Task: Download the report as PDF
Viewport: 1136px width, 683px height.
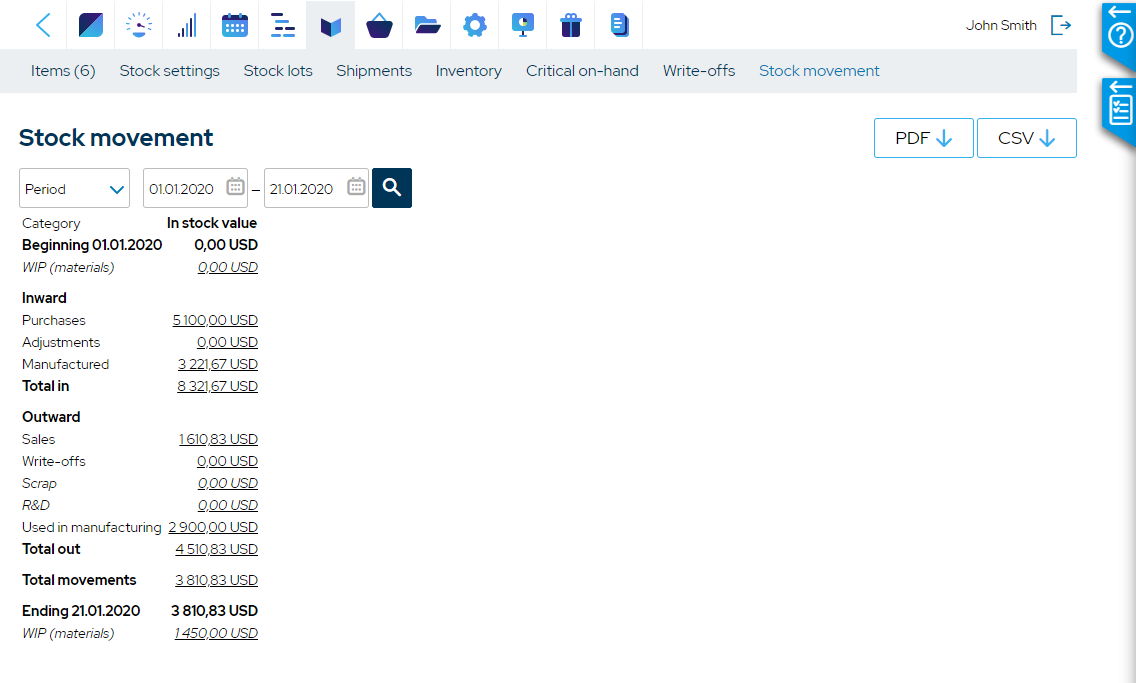Action: [x=924, y=138]
